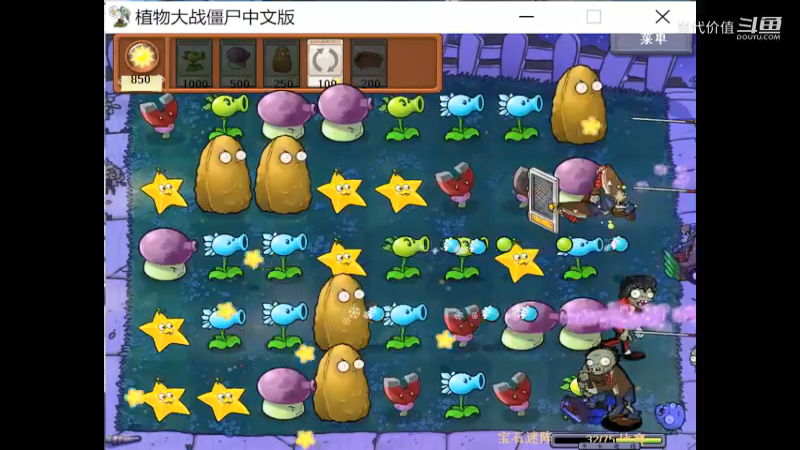Click the Fume-shroom in row four, seventh column
Image resolution: width=800 pixels, height=450 pixels.
tap(529, 324)
